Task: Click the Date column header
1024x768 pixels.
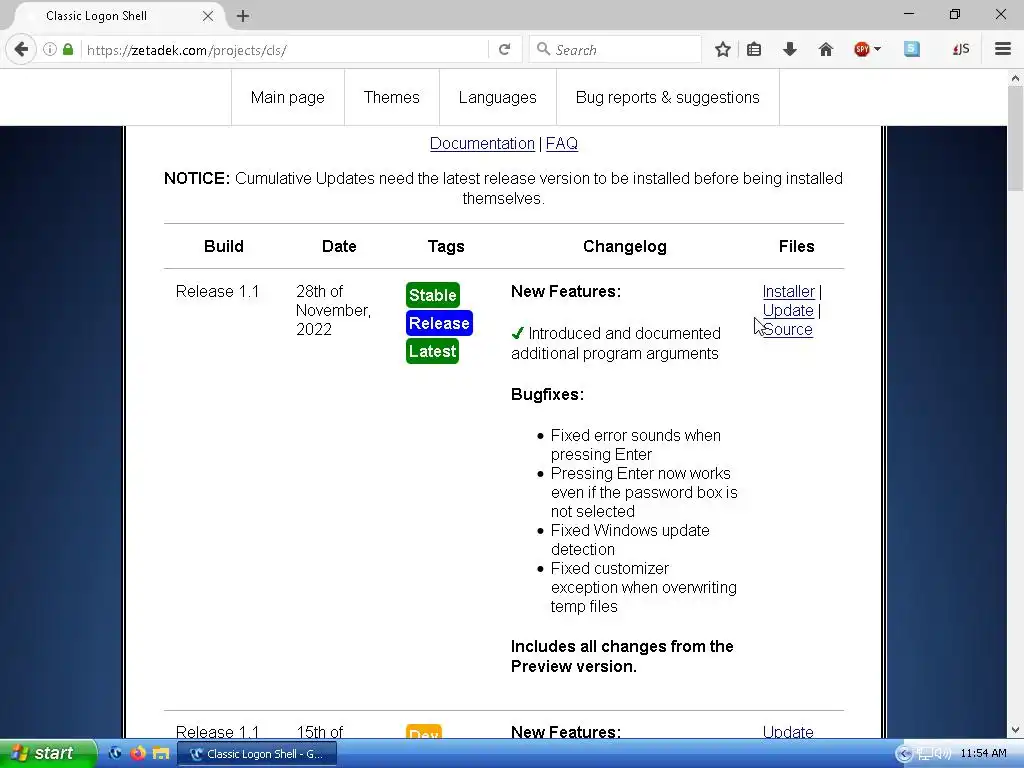Action: click(339, 246)
